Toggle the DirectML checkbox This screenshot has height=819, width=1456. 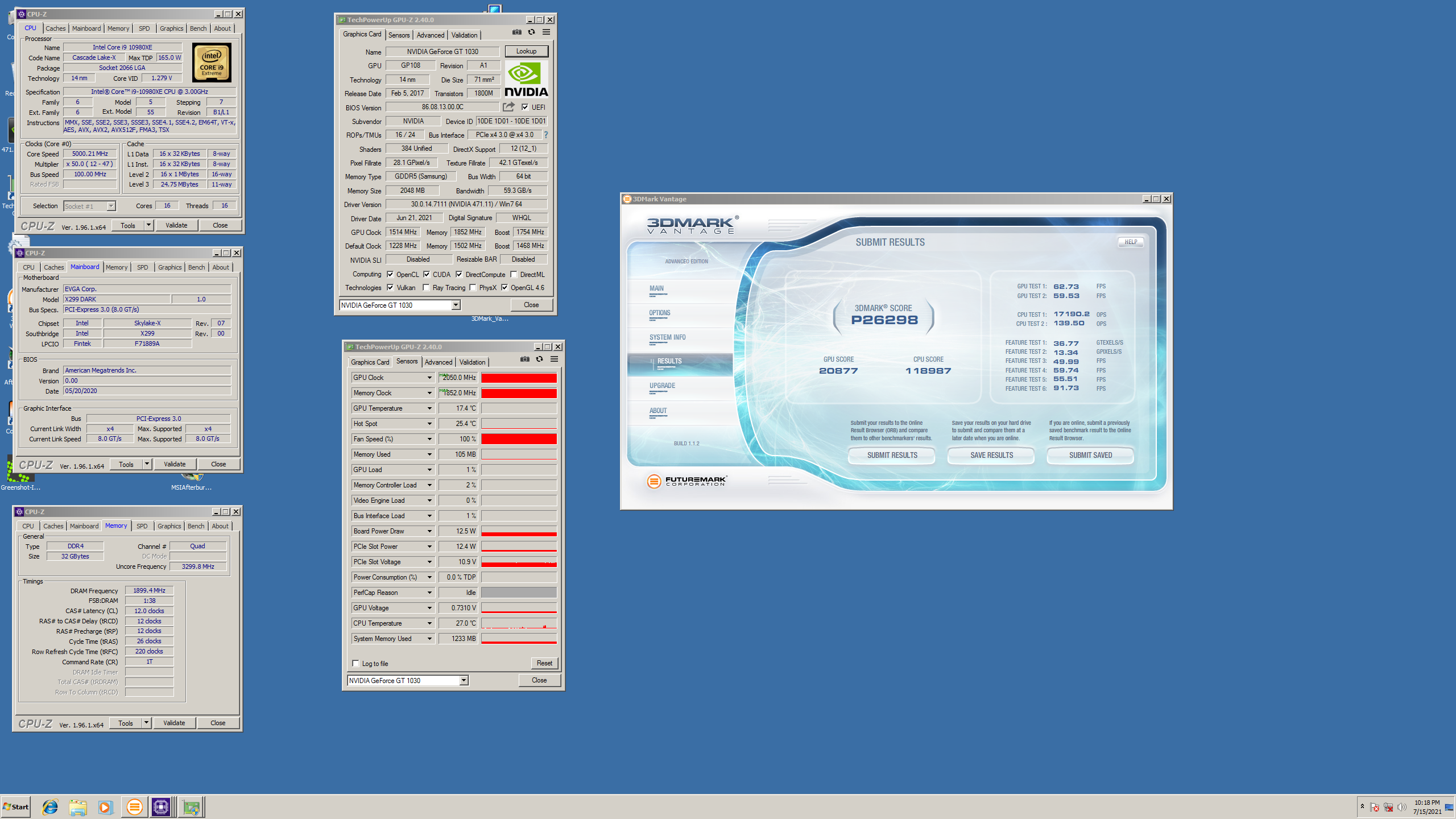click(514, 274)
